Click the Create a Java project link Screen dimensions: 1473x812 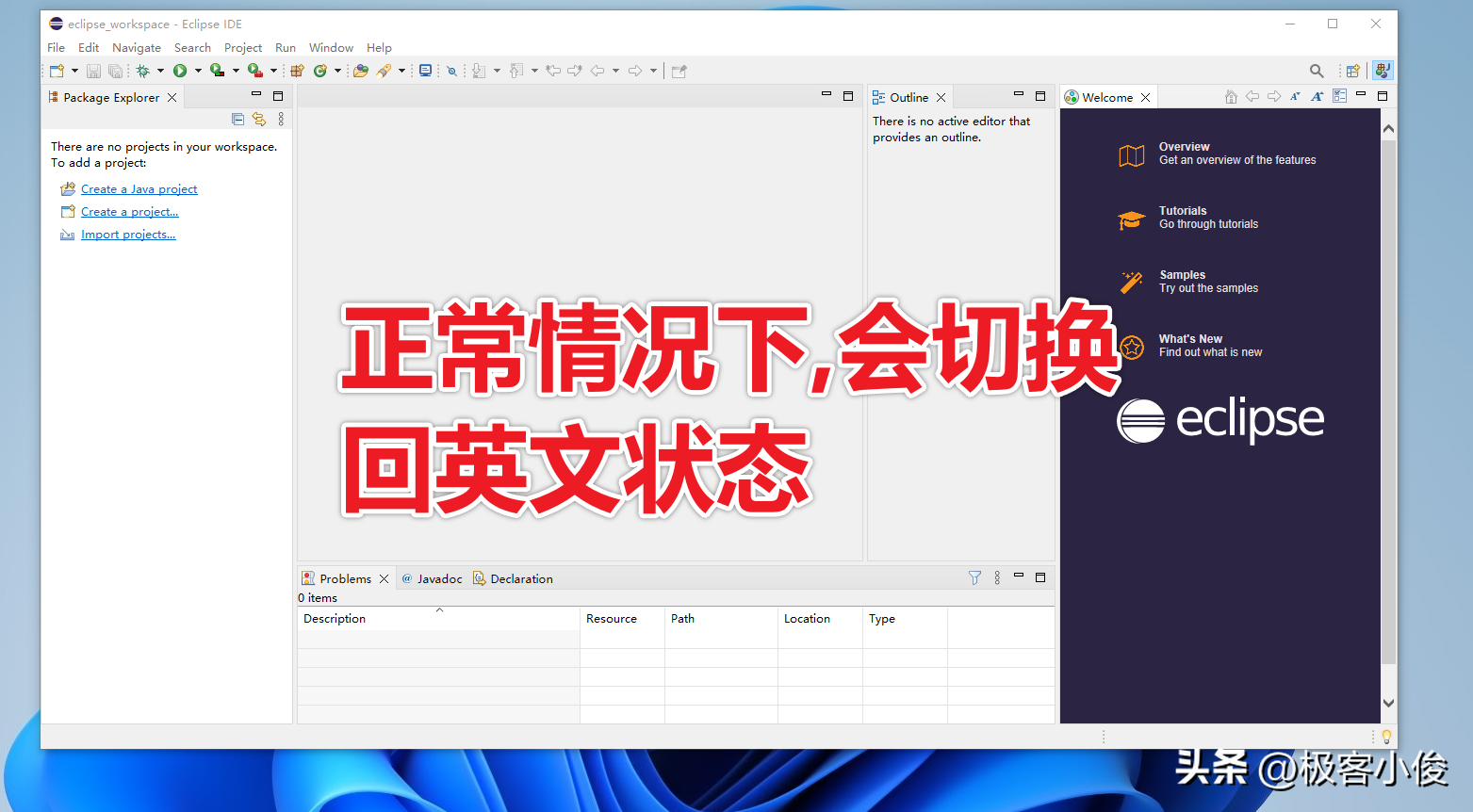[x=139, y=188]
